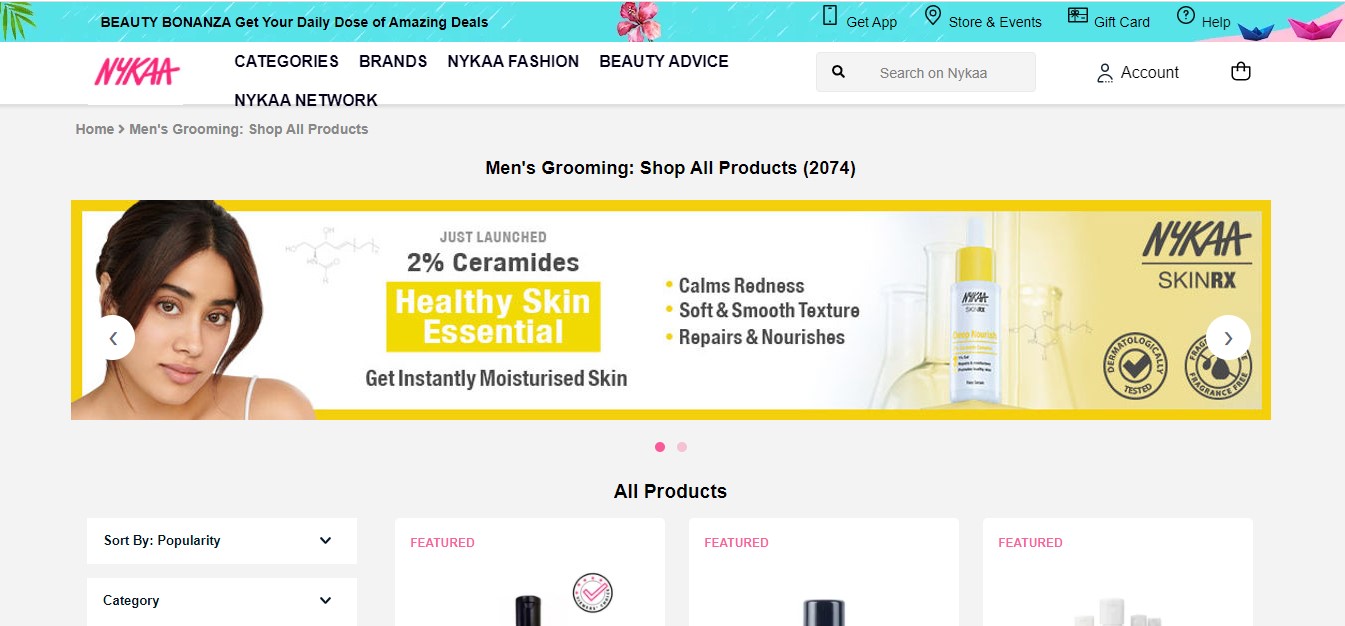Open the CATEGORIES menu
This screenshot has width=1345, height=626.
pyautogui.click(x=286, y=61)
